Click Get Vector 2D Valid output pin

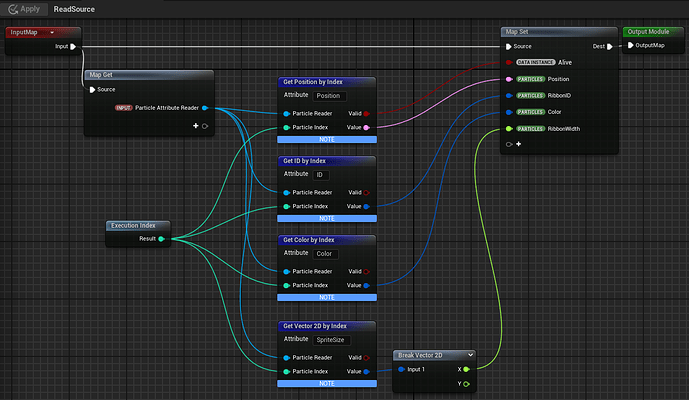click(366, 358)
